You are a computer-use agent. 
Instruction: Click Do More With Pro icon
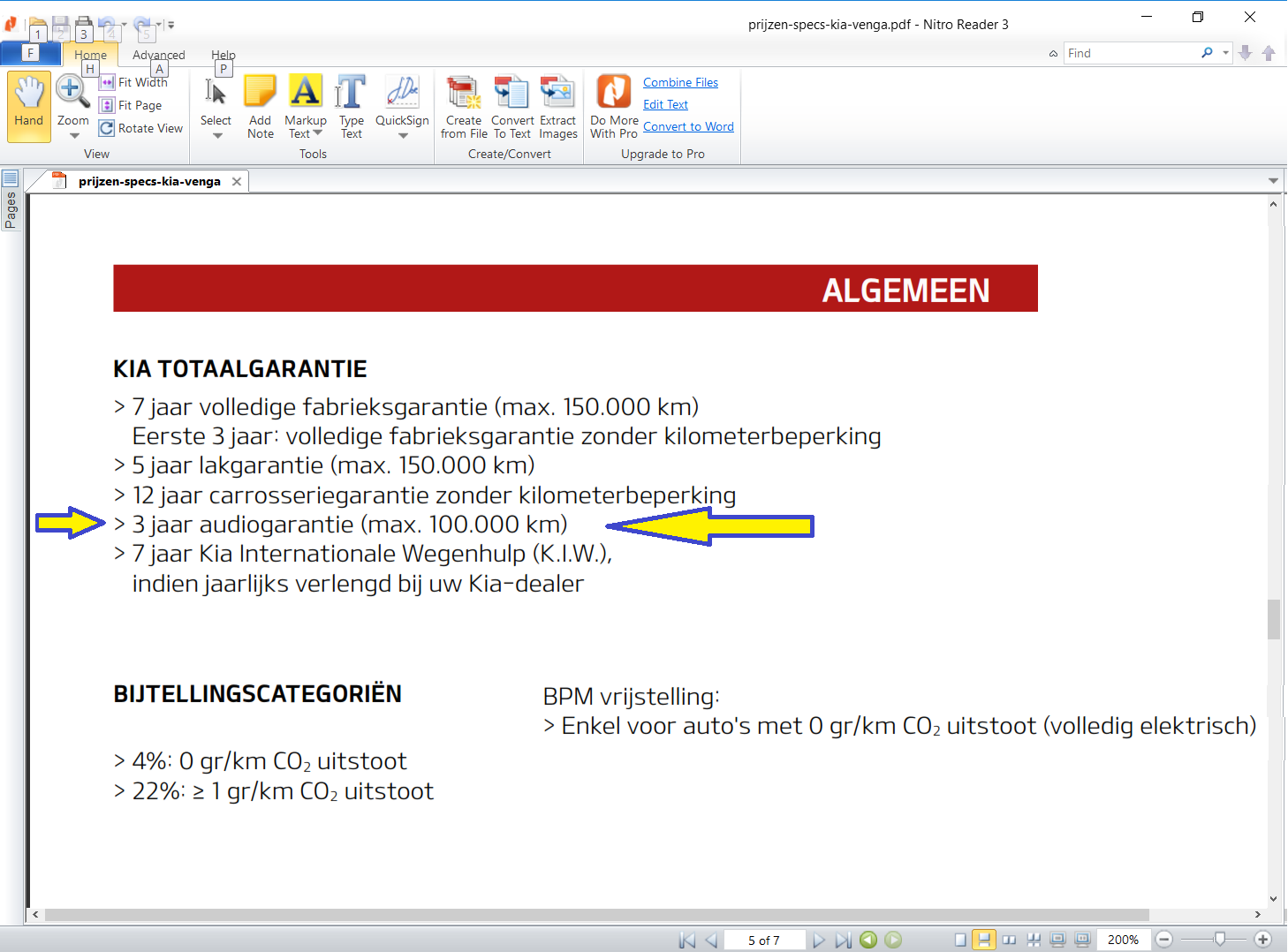click(x=614, y=92)
